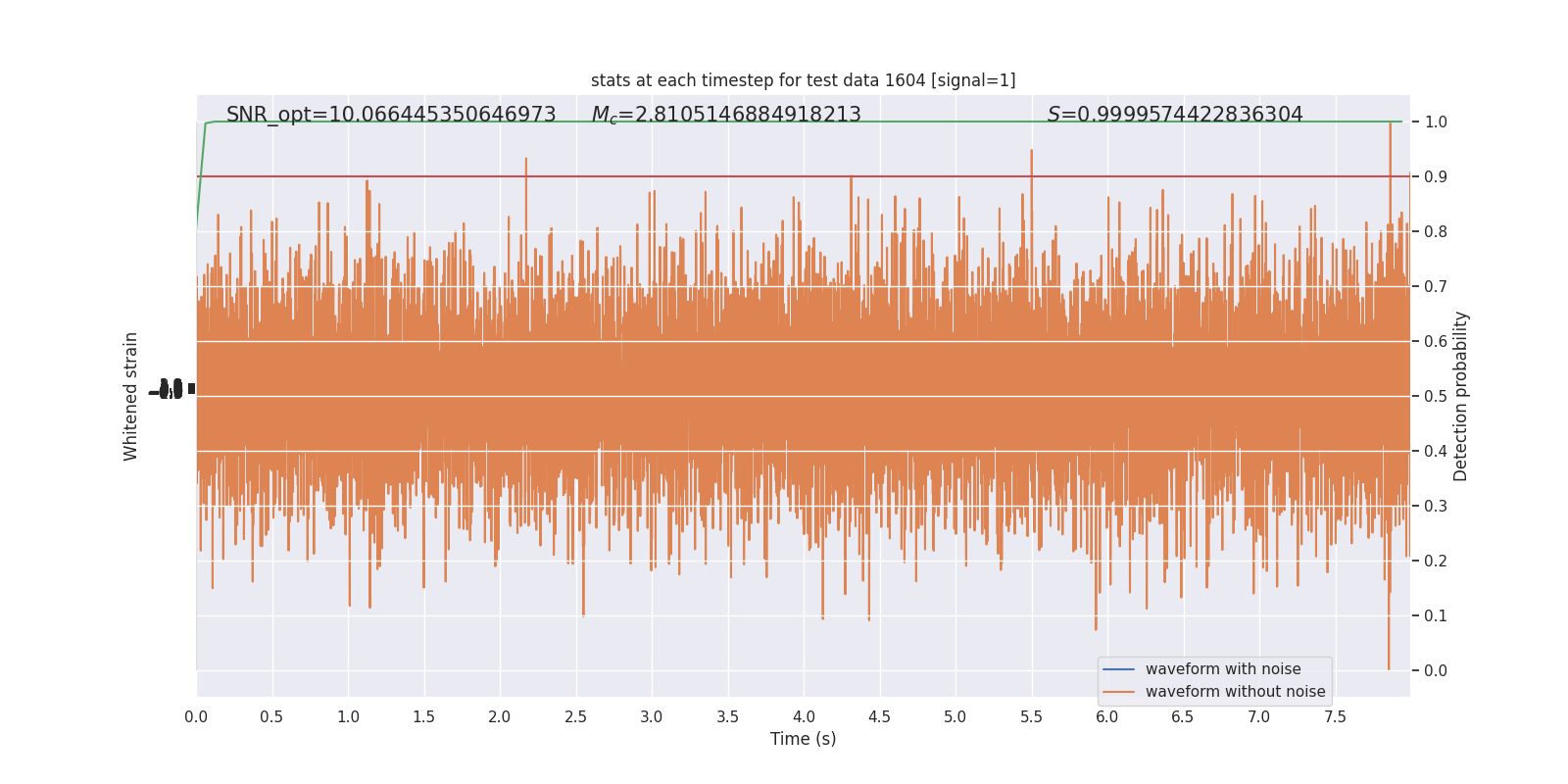Click the time axis tick label 3.0
The image size is (1568, 784).
pos(652,716)
